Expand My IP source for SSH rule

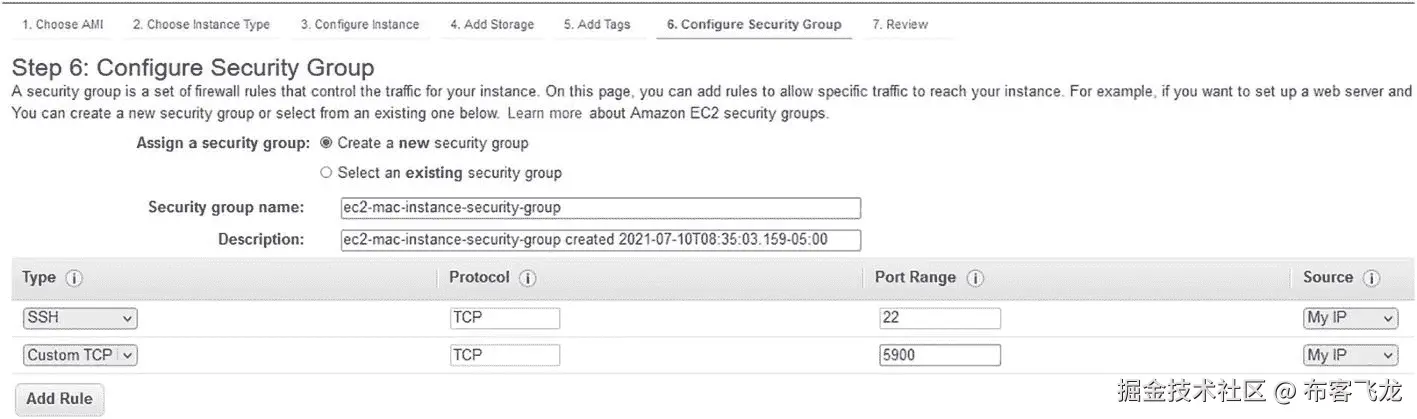coord(1350,318)
